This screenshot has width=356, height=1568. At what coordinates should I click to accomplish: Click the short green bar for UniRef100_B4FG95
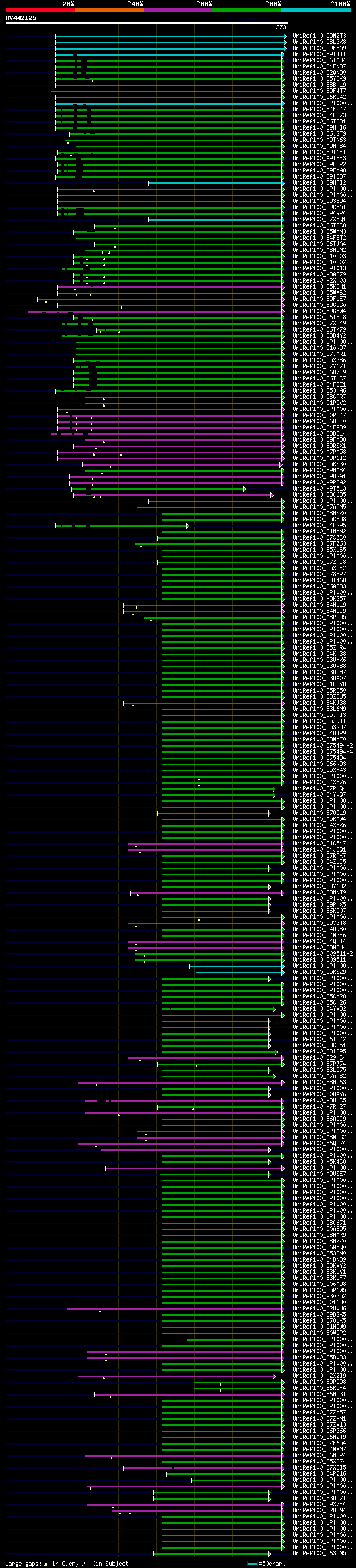click(x=122, y=525)
